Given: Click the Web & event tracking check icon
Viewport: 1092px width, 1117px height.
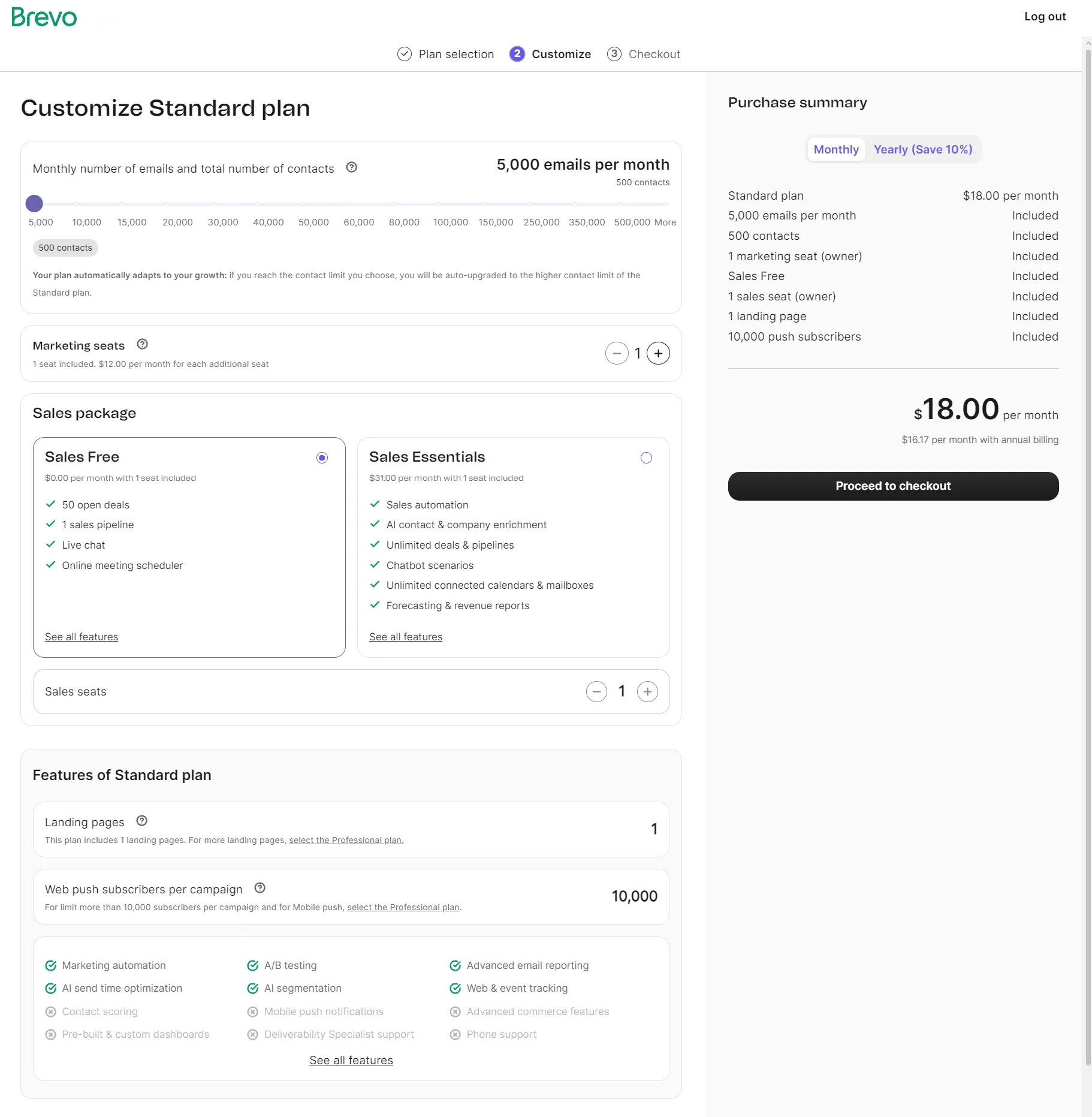Looking at the screenshot, I should [x=455, y=988].
